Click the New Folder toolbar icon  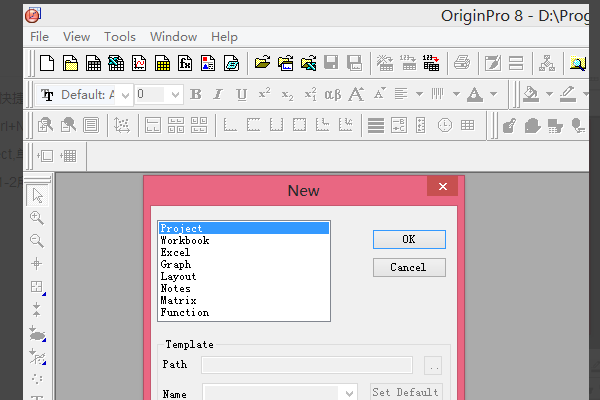point(70,63)
